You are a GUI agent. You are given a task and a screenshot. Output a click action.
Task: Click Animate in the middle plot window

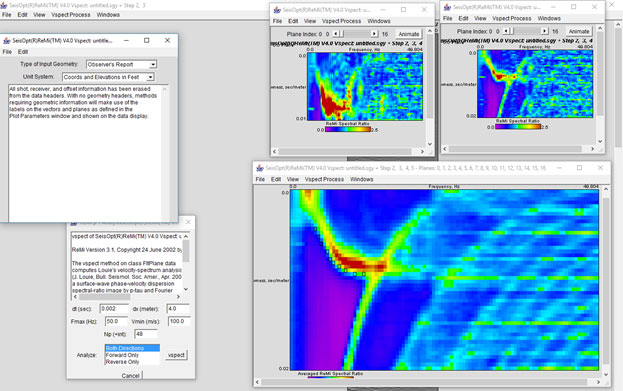(408, 34)
